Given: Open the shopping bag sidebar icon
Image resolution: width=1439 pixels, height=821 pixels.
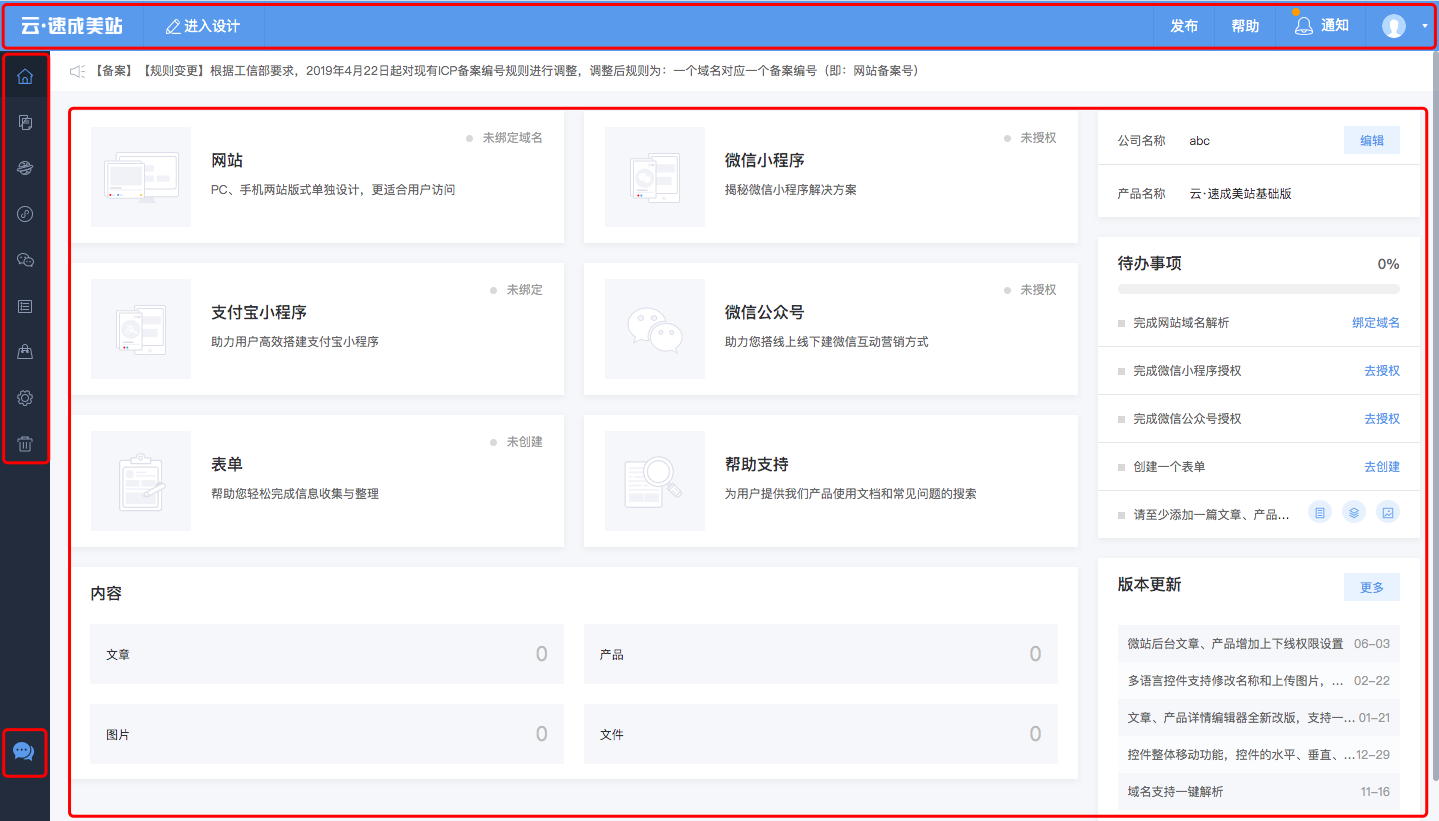Looking at the screenshot, I should click(x=25, y=352).
